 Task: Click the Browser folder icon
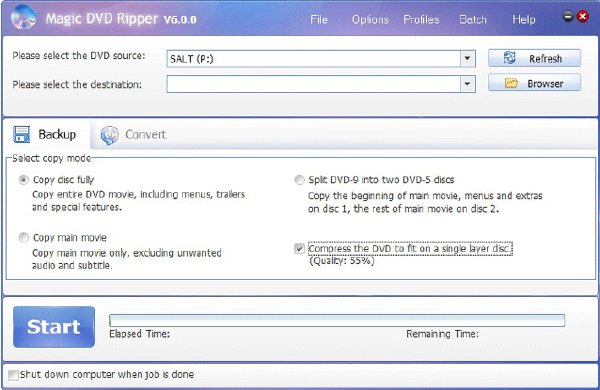click(511, 83)
